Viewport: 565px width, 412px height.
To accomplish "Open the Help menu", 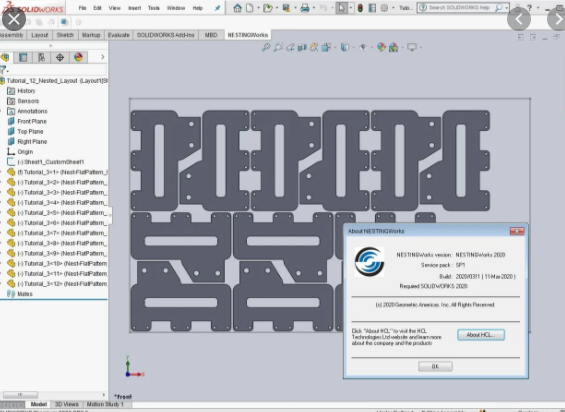I will click(197, 8).
